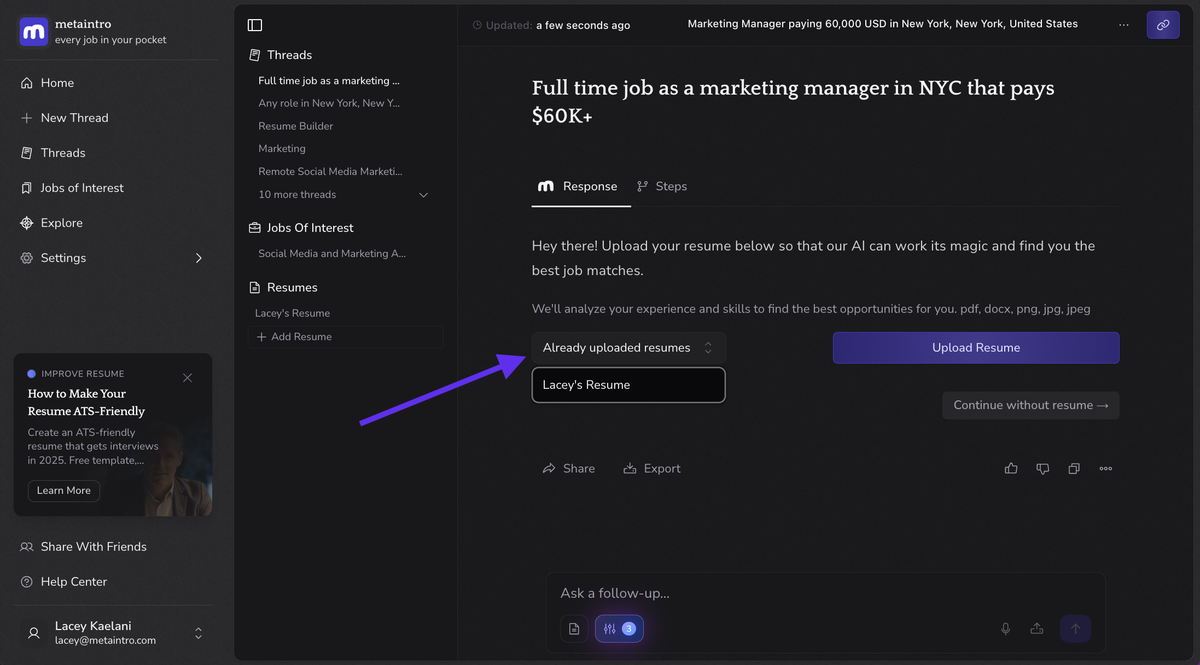1200x665 pixels.
Task: Click Continue without resume
Action: point(1030,405)
